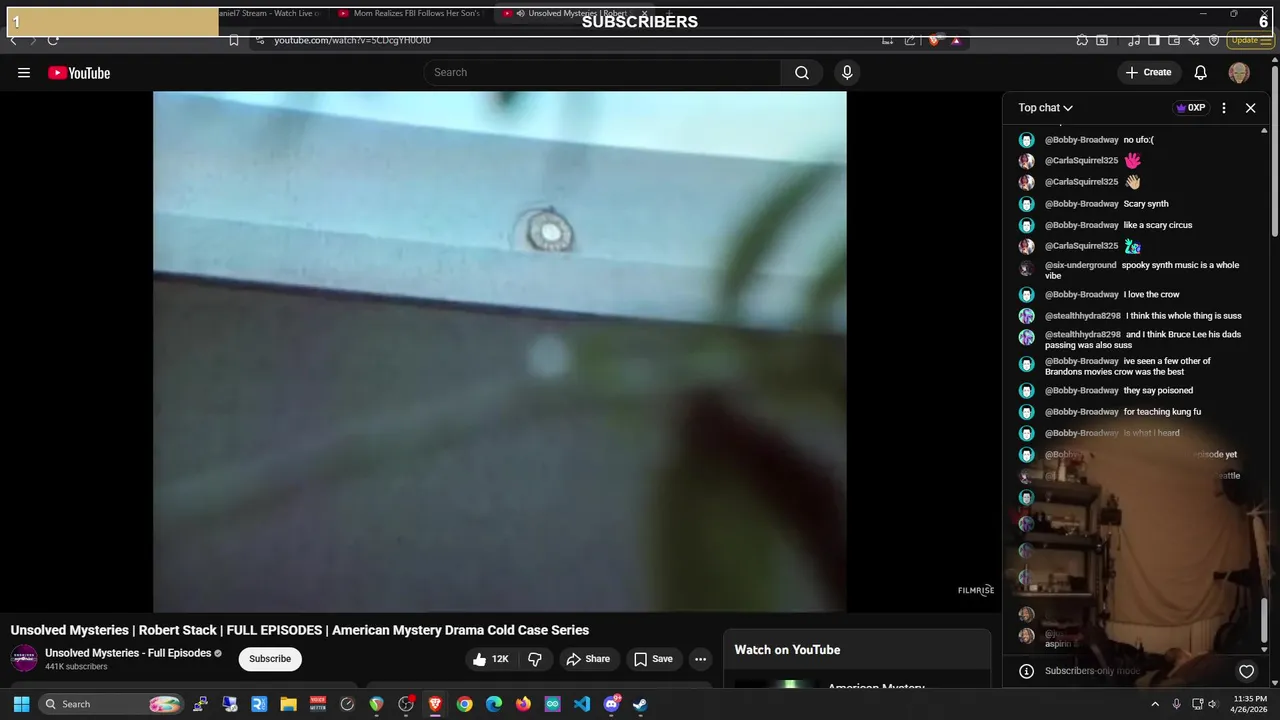
Task: Like the video with thumbs up
Action: (x=490, y=659)
